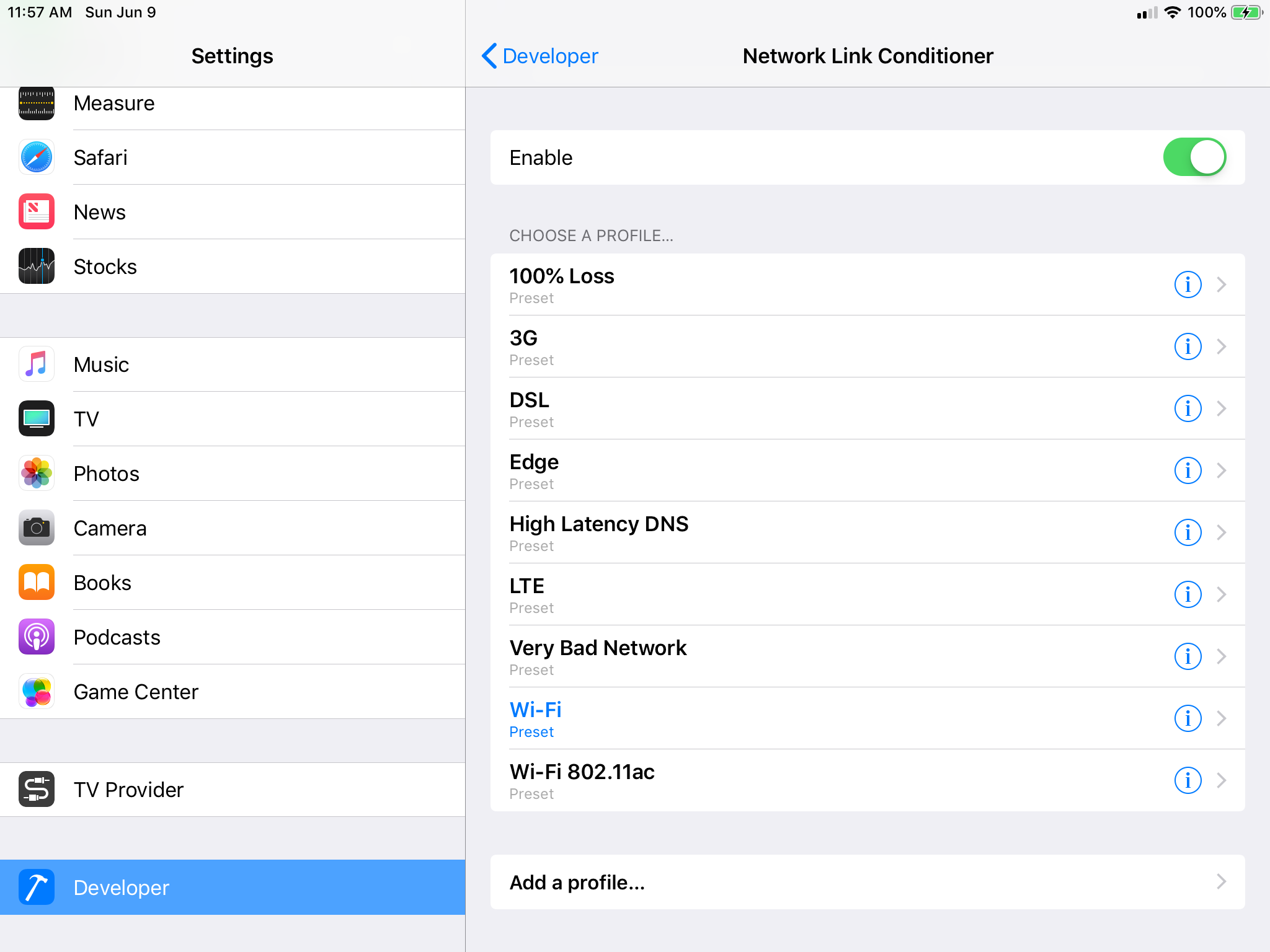Go back to Developer settings
This screenshot has height=952, width=1270.
click(540, 56)
